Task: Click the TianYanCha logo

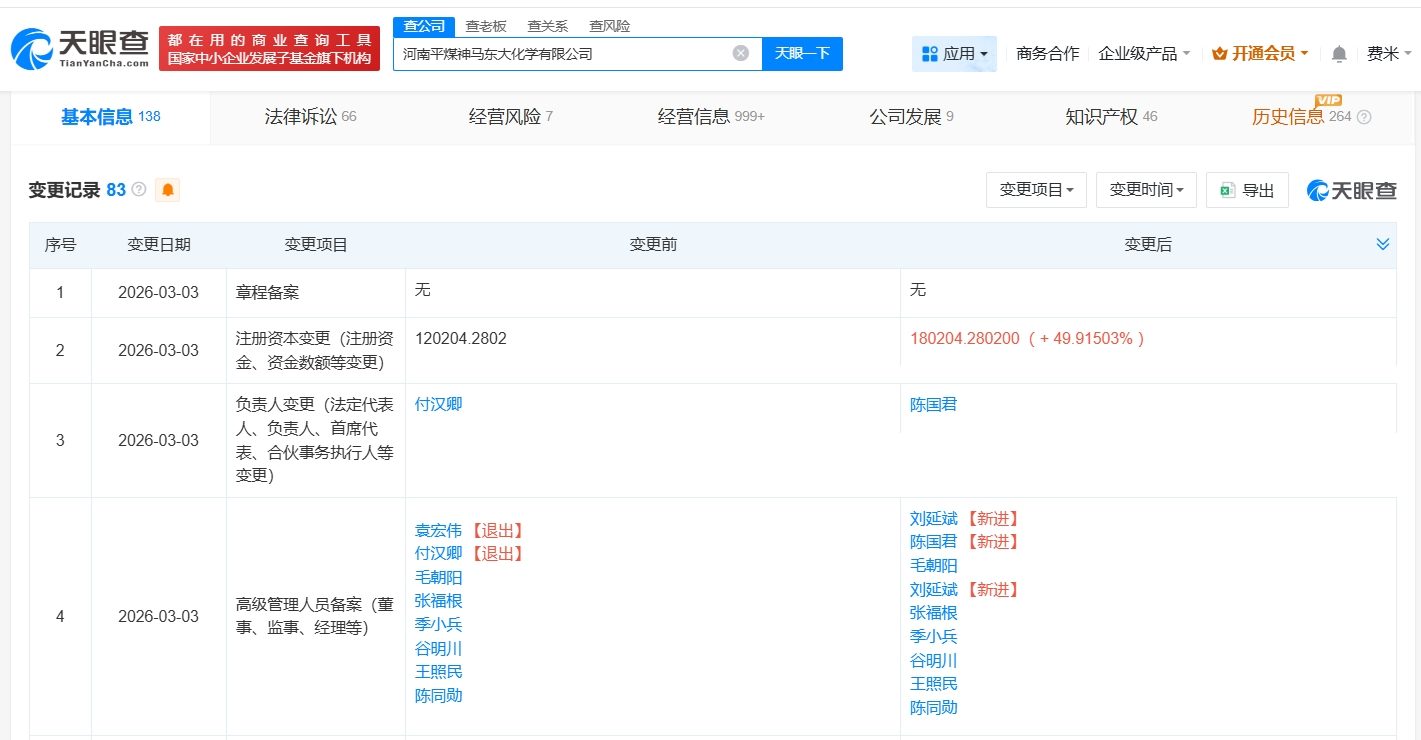Action: click(80, 47)
